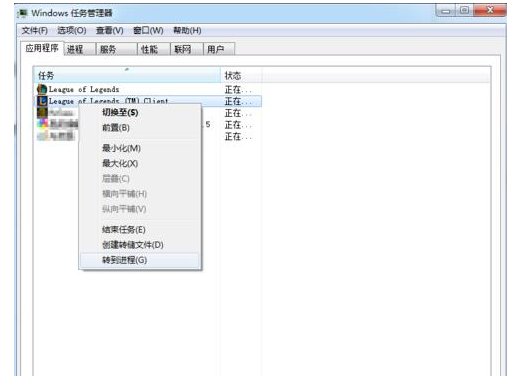Close the Windows 任务管理器 window
Viewport: 516px width, 389px height.
(490, 11)
